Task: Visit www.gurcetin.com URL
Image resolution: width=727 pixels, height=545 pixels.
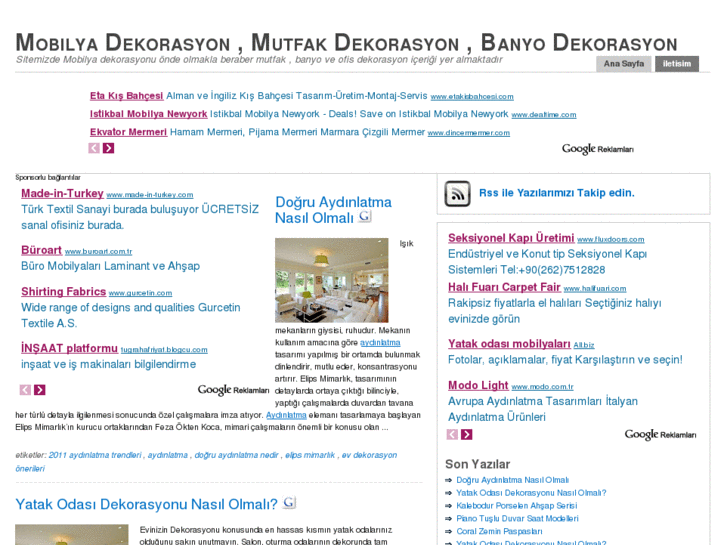Action: pos(140,293)
